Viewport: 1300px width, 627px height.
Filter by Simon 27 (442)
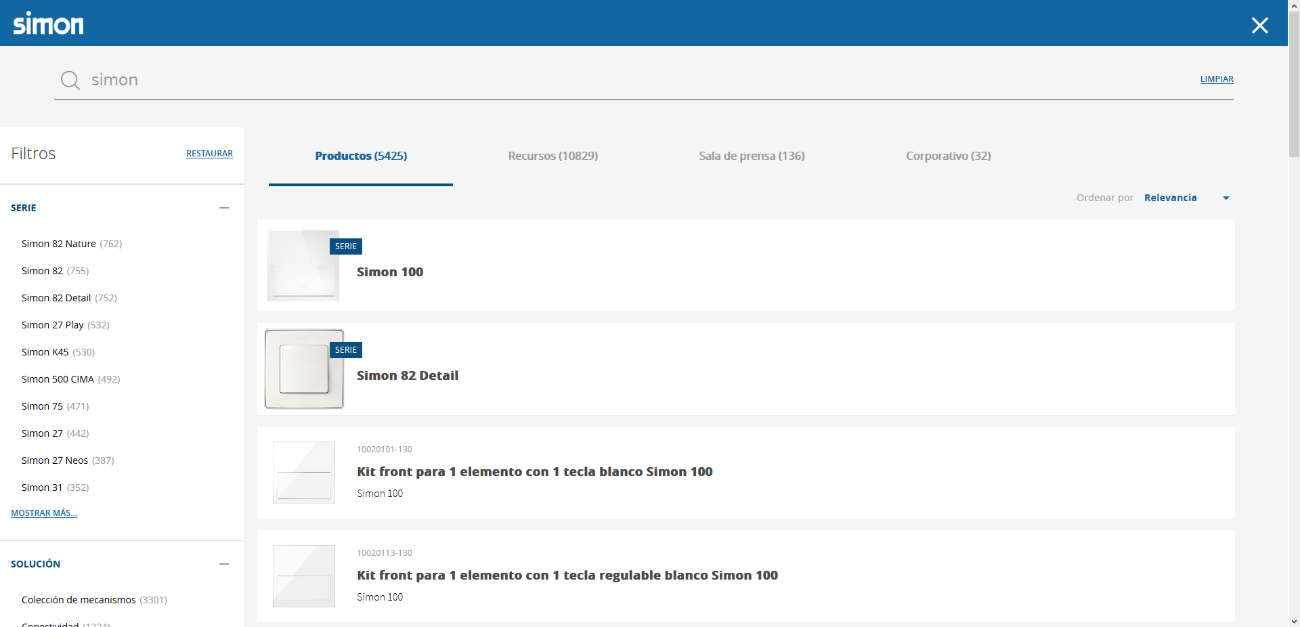(x=55, y=433)
